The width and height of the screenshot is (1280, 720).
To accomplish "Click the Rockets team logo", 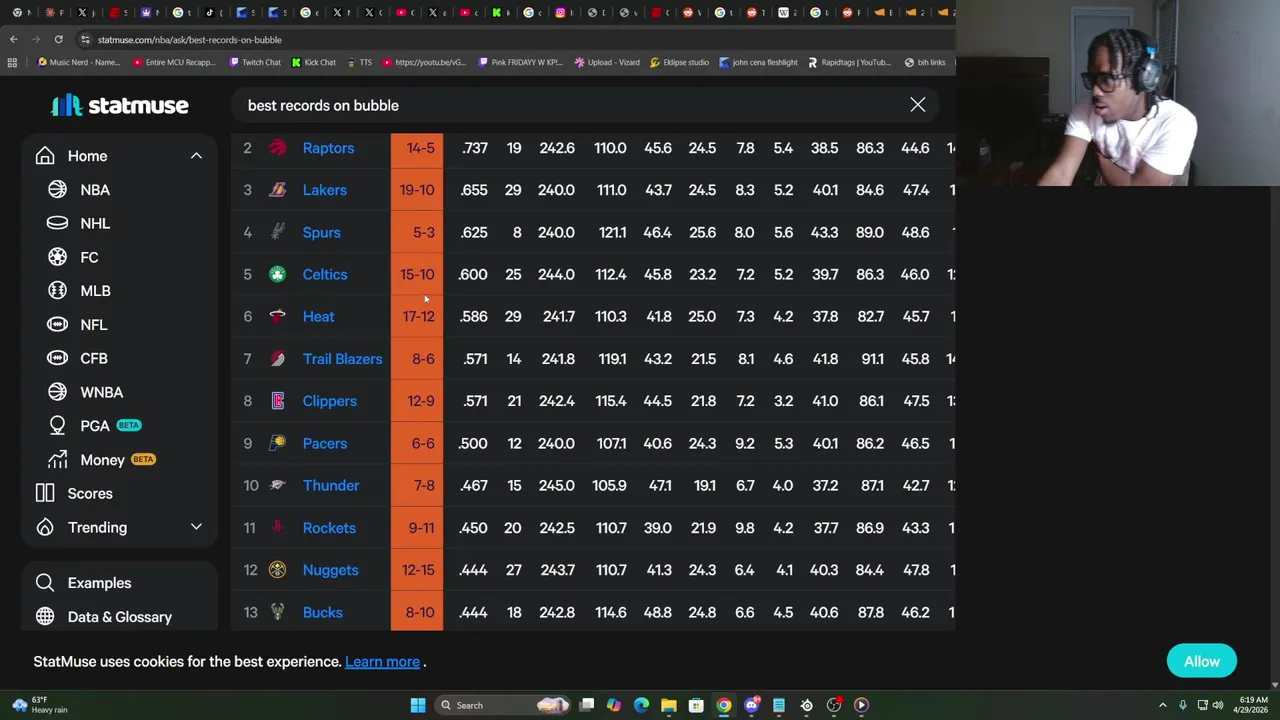I will 278,528.
